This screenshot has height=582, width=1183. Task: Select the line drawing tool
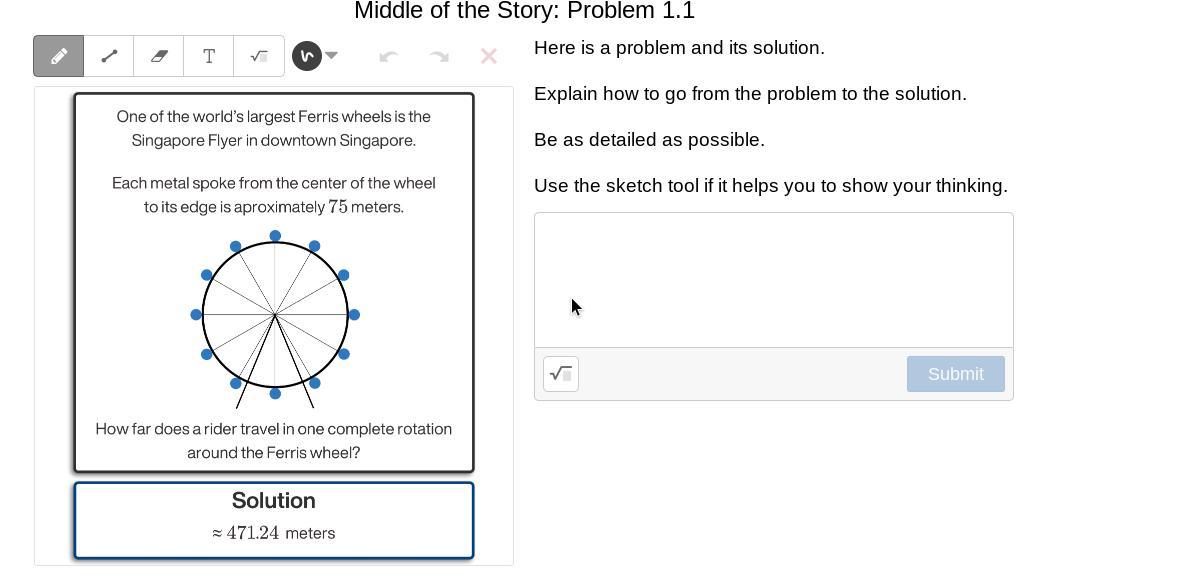click(x=109, y=56)
